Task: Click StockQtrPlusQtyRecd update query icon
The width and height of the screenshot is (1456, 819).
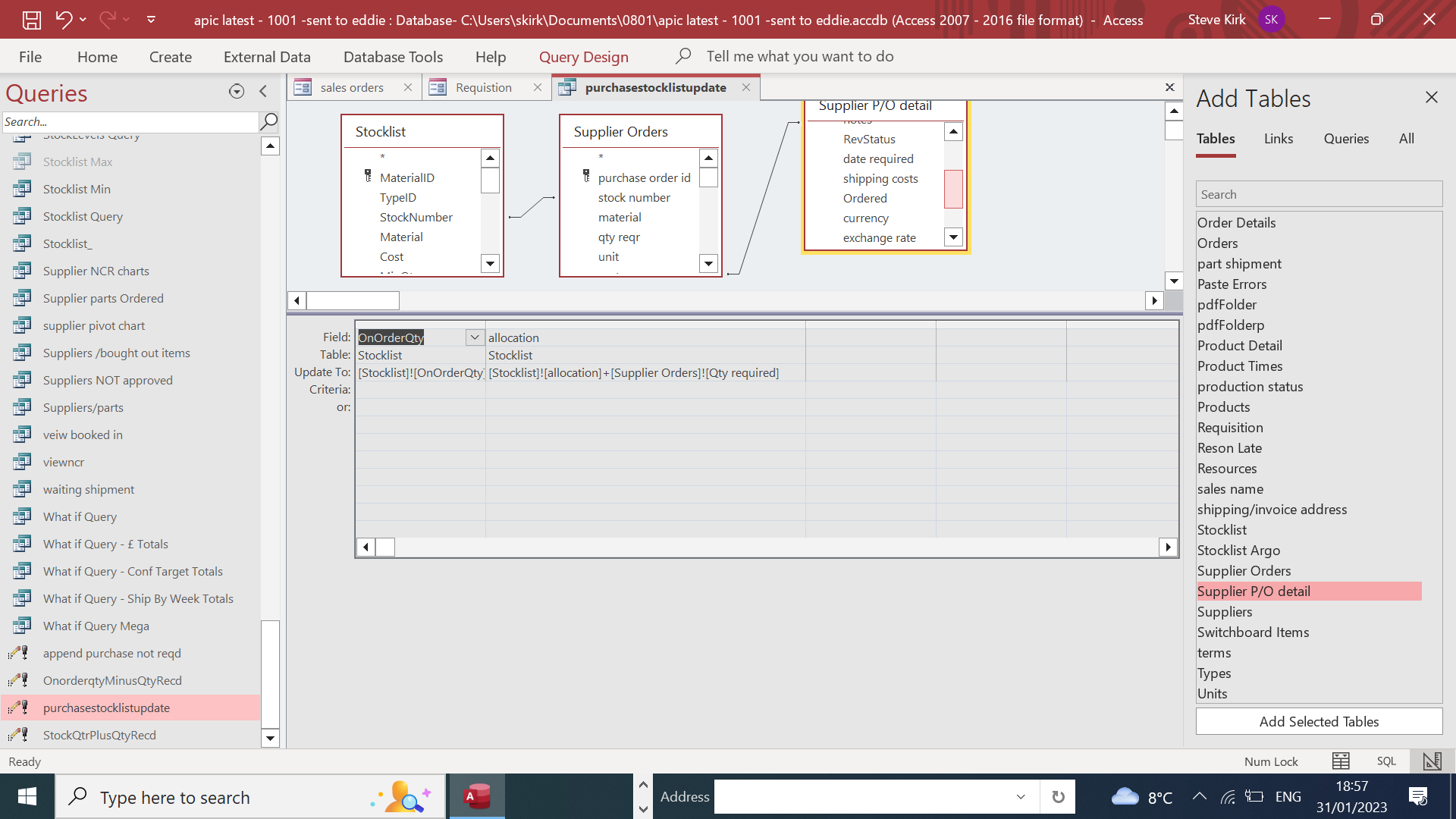Action: pyautogui.click(x=18, y=735)
